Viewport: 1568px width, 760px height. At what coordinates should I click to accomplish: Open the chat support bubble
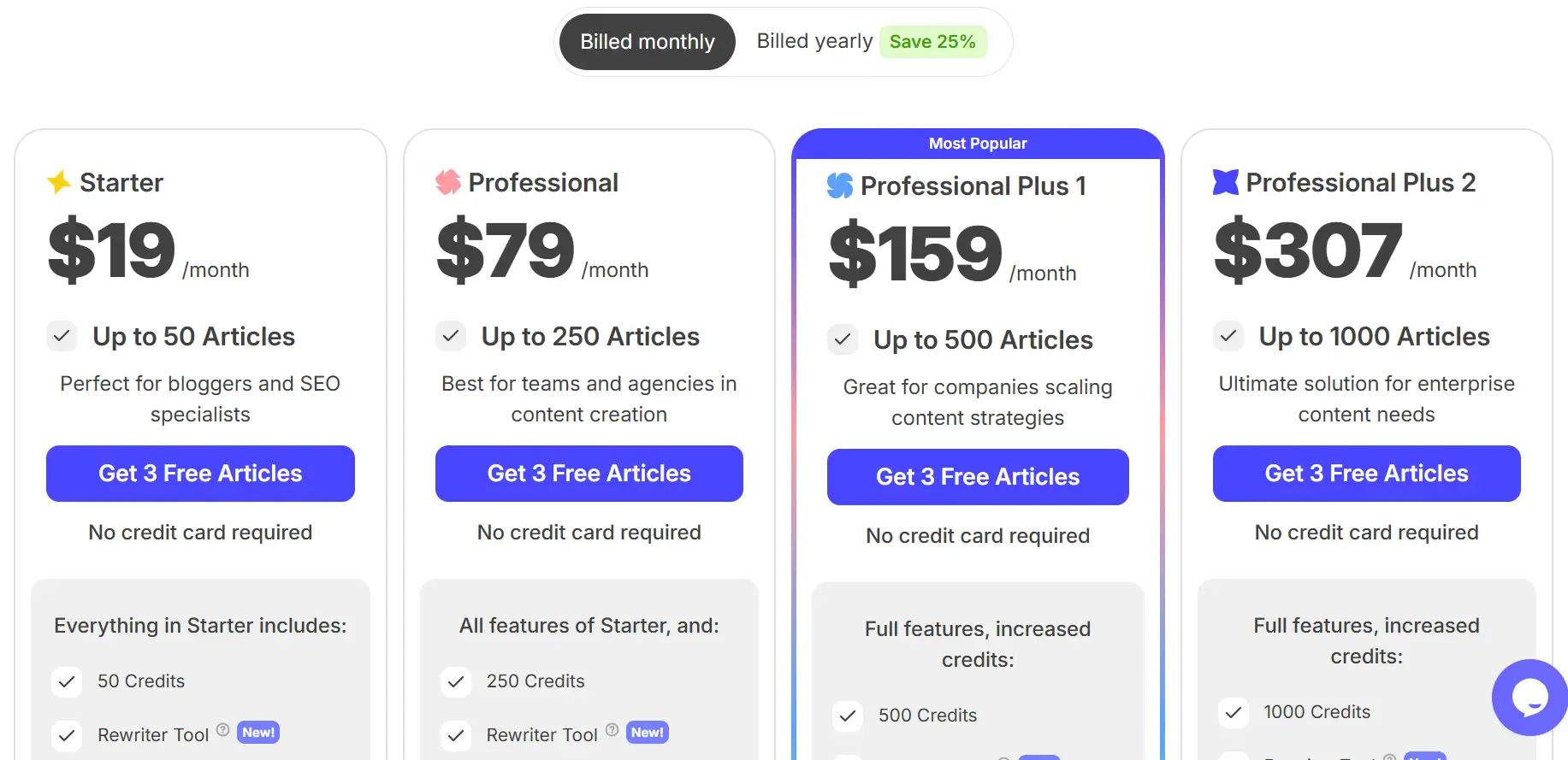click(1530, 698)
